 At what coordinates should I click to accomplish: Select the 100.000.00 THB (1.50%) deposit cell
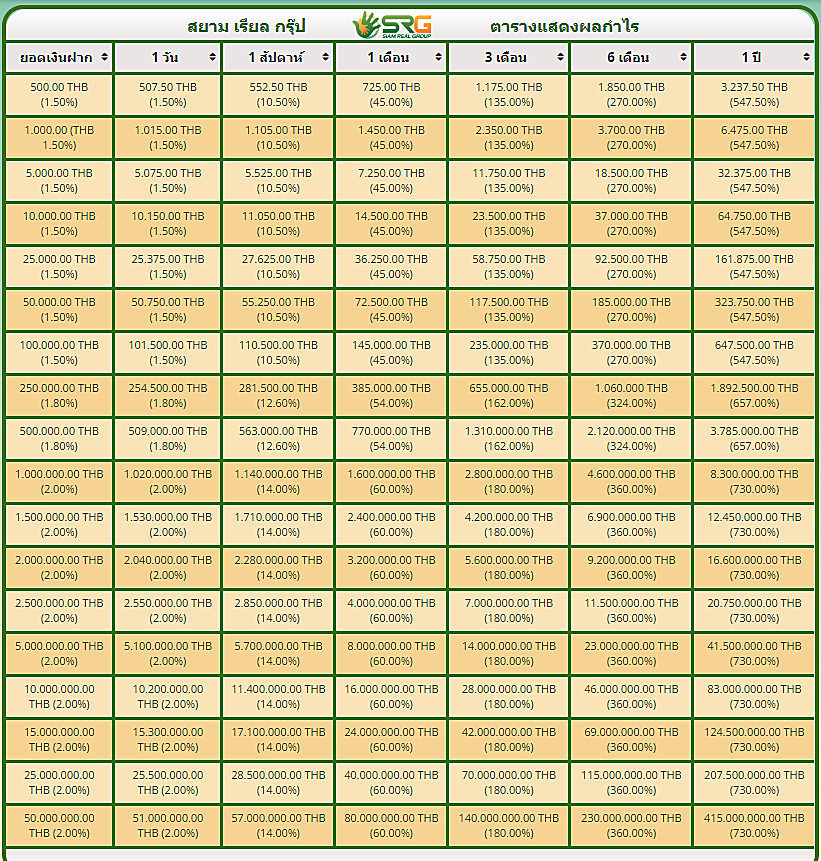click(59, 353)
